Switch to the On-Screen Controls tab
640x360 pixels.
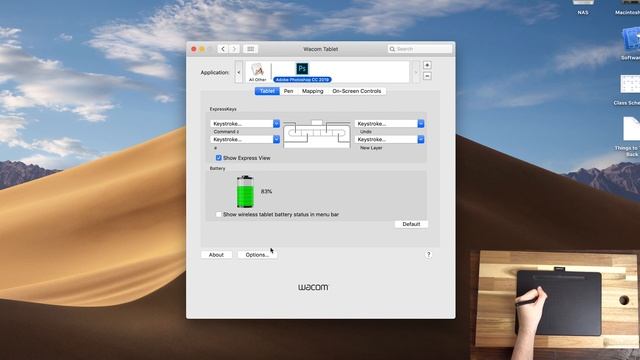(357, 91)
